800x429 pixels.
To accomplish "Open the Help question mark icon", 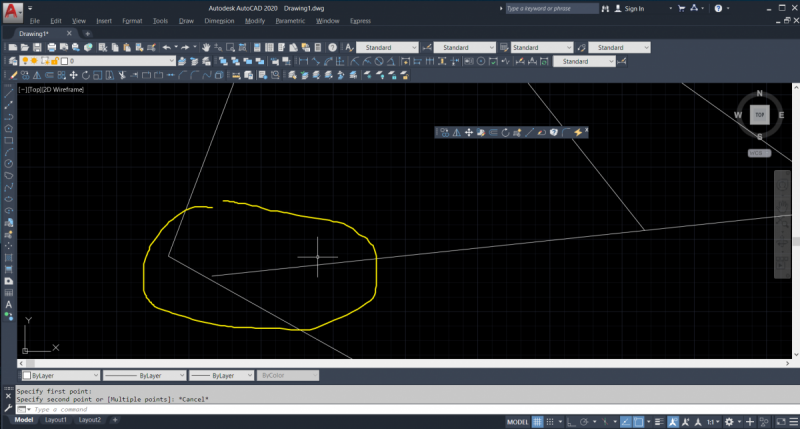I will tap(333, 47).
